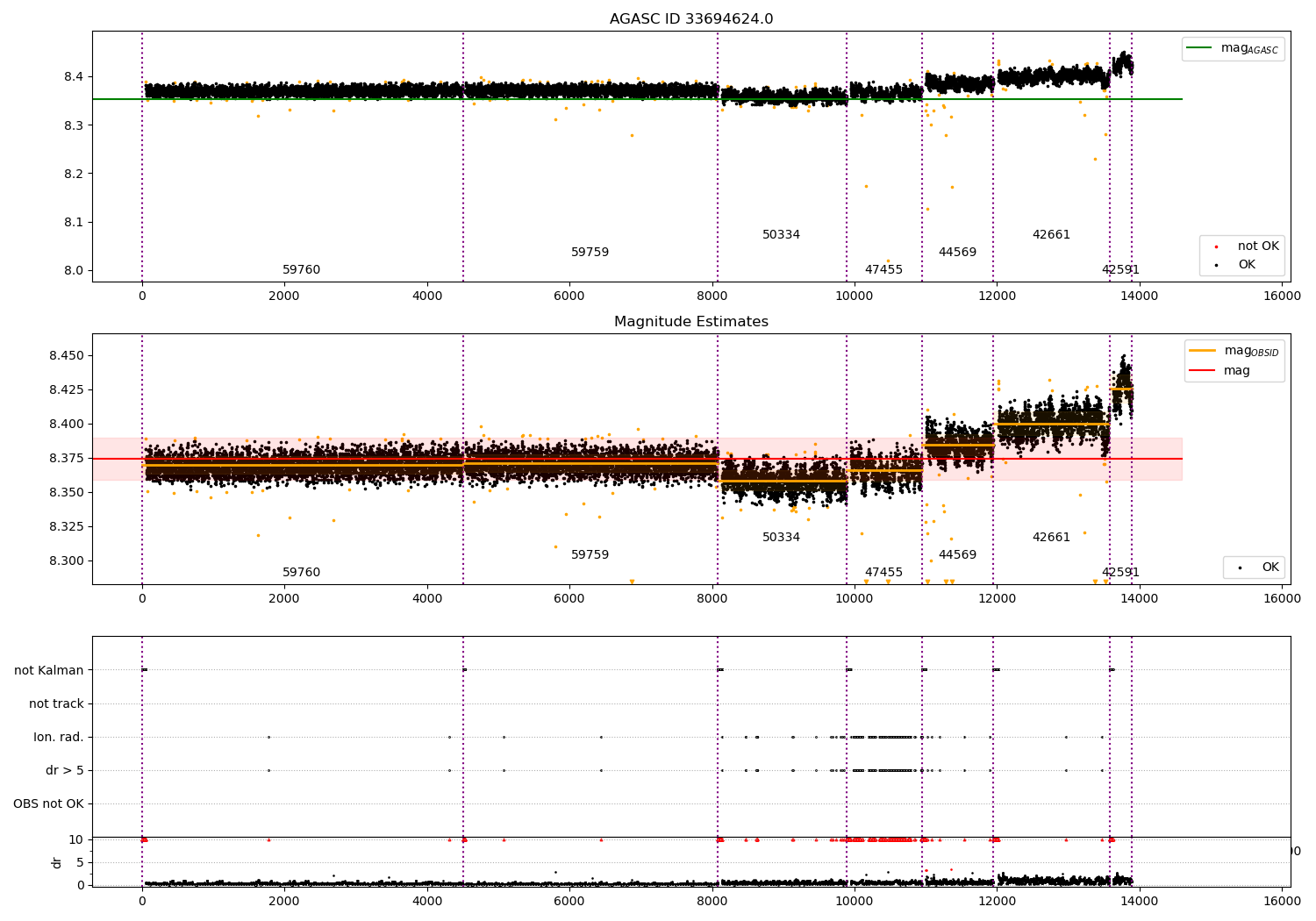Click the 8.300 y-axis tick label

(x=67, y=561)
